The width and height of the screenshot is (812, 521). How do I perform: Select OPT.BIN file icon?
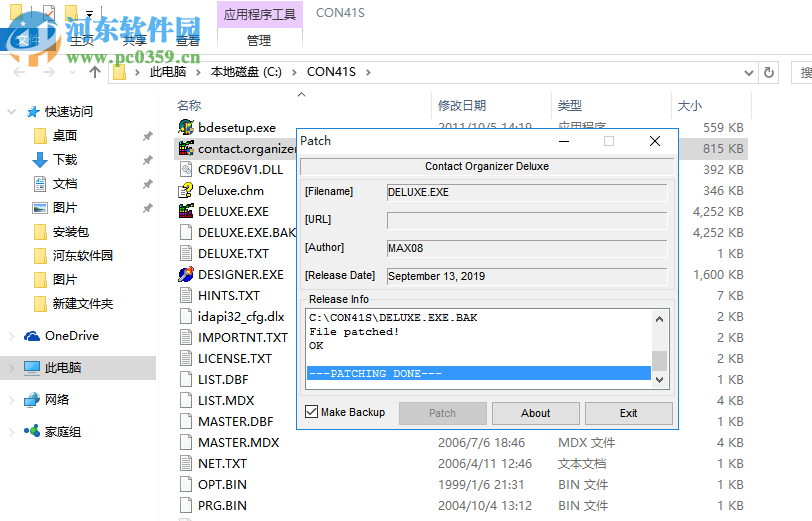(x=186, y=484)
